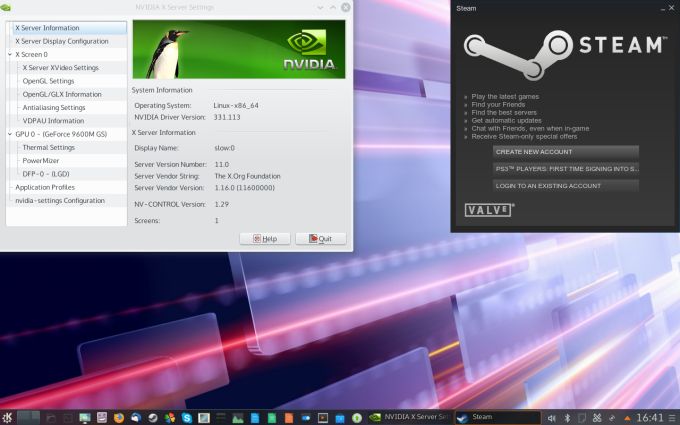The image size is (680, 425).
Task: Click the clock showing 16:41
Action: point(650,418)
